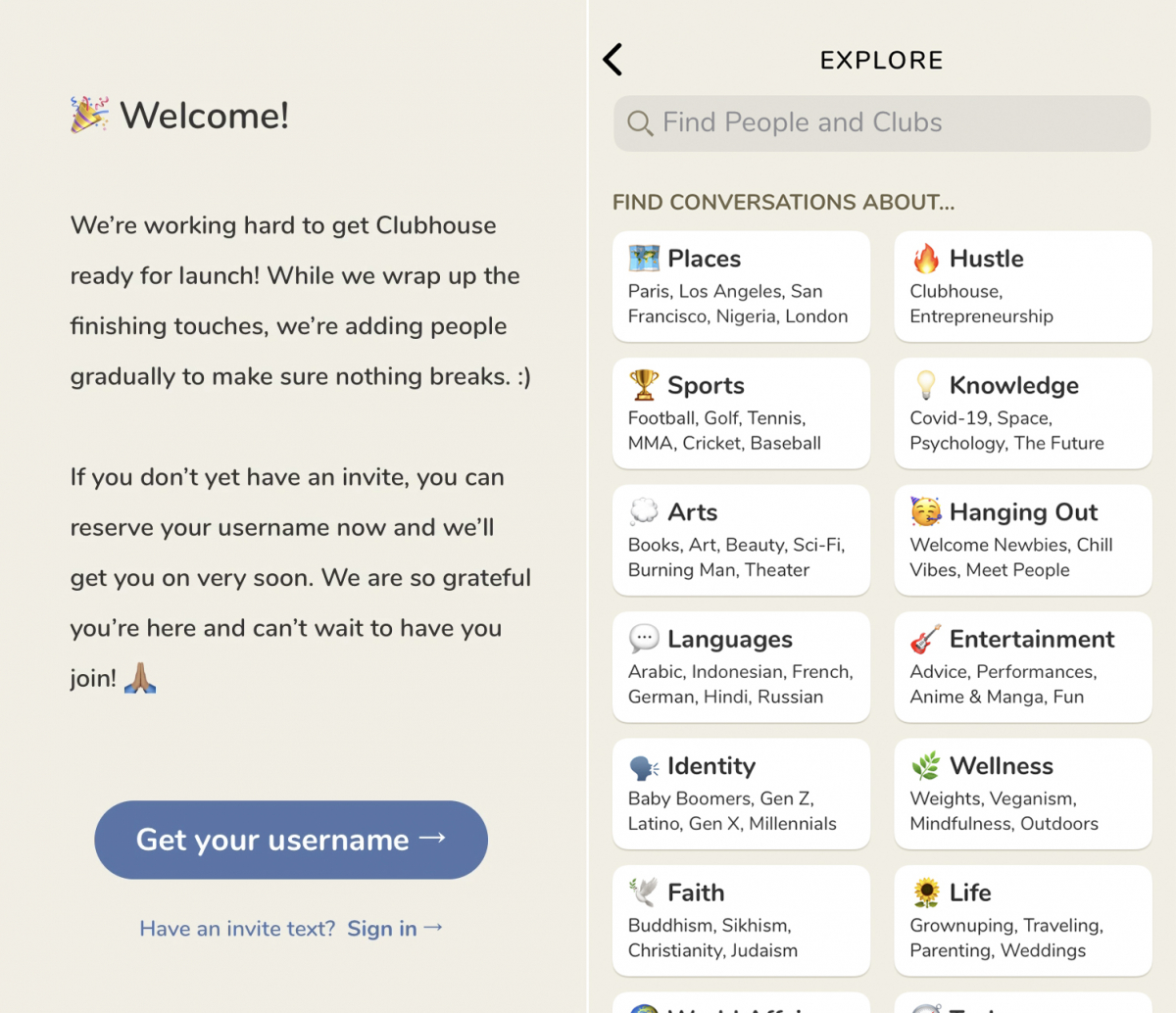Tap the Life sunflower icon
The height and width of the screenshot is (1013, 1176).
click(926, 892)
